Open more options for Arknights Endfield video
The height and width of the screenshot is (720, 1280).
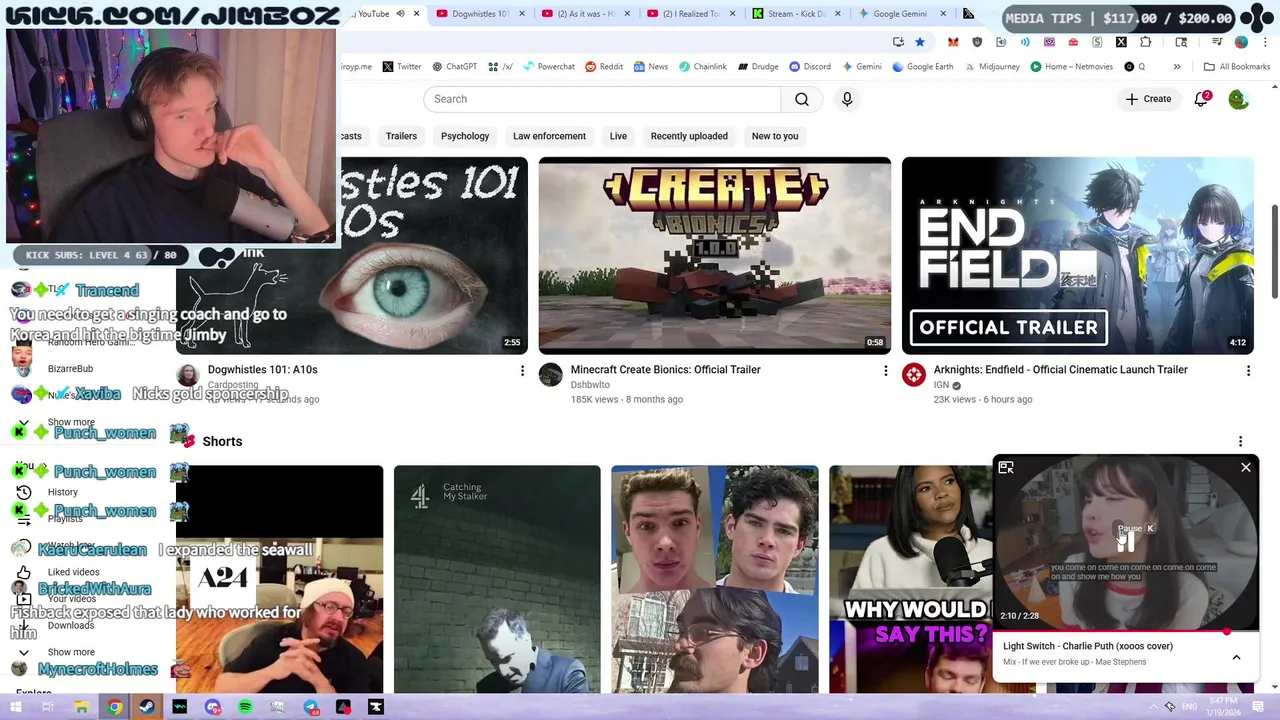point(1248,371)
